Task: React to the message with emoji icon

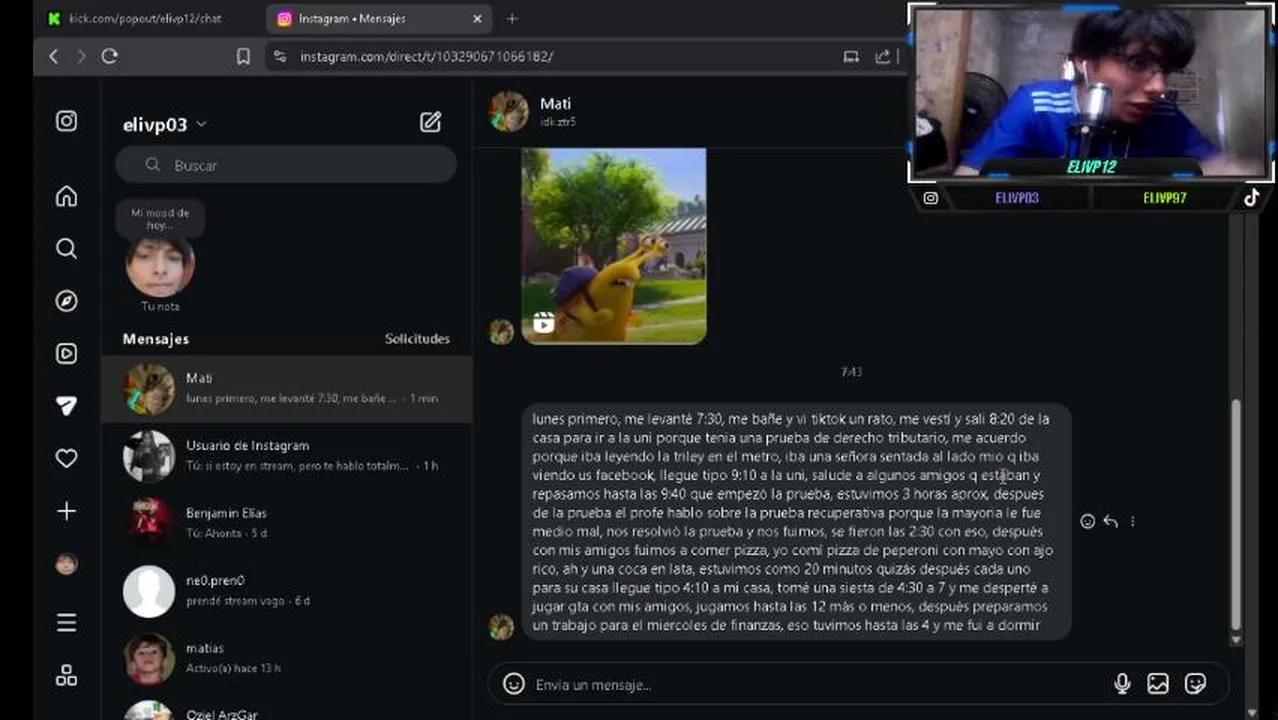Action: click(1088, 521)
